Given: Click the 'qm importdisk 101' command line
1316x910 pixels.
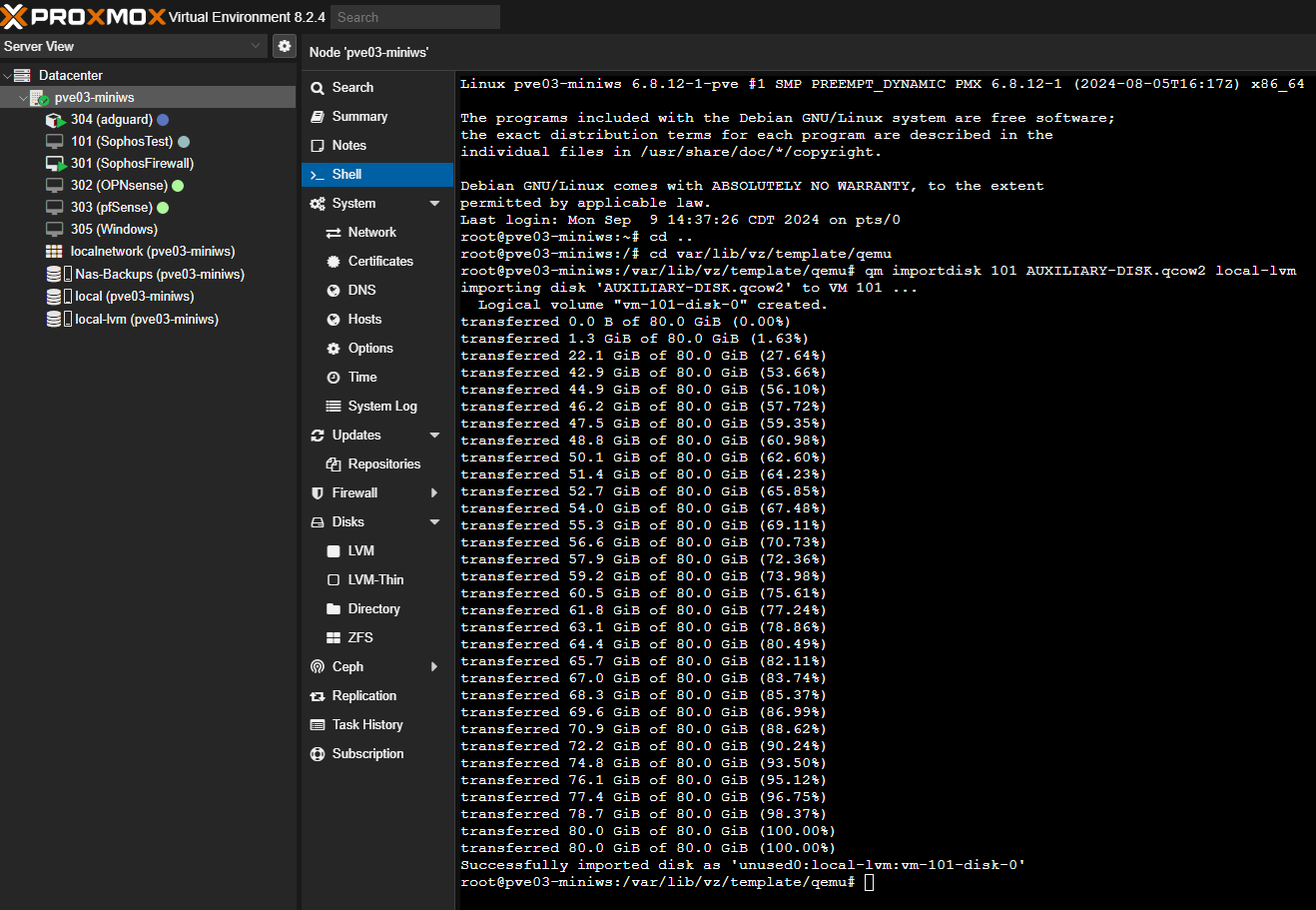Looking at the screenshot, I should (879, 271).
